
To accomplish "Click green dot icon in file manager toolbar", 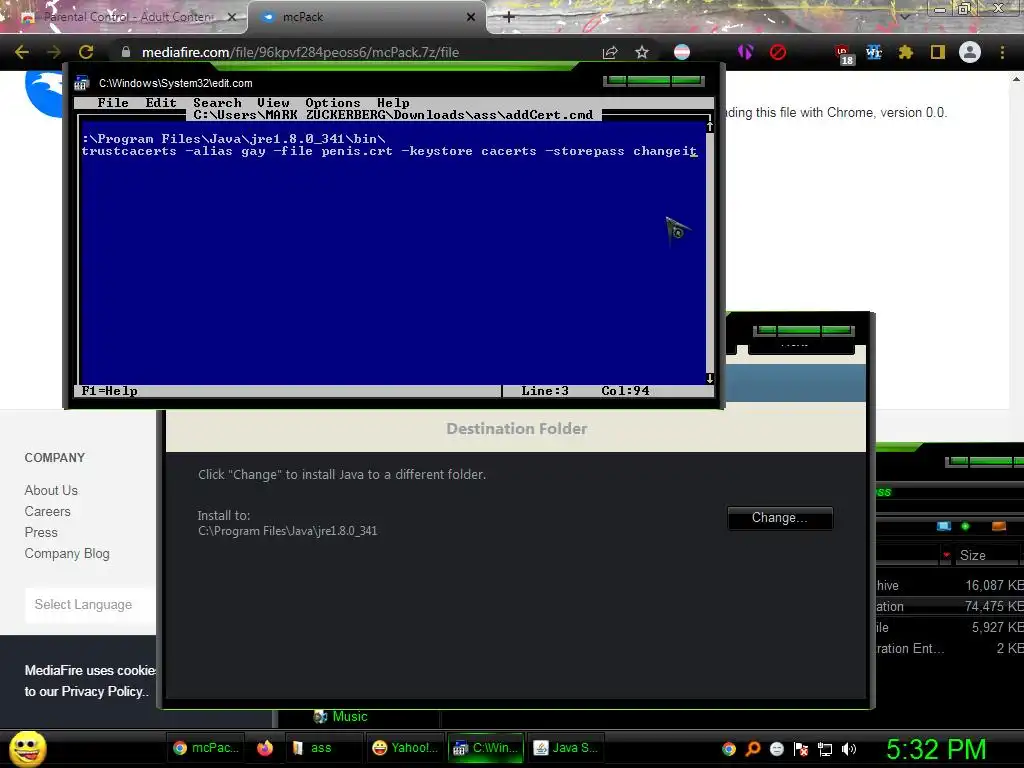I will click(965, 526).
